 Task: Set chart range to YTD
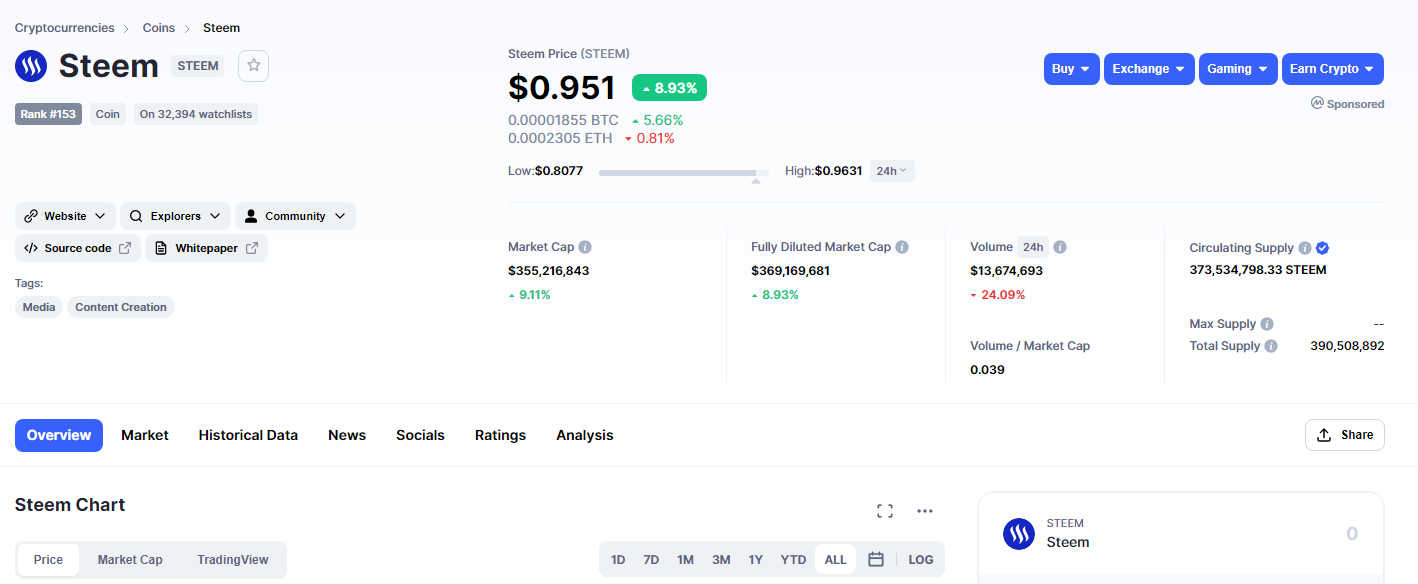point(793,560)
